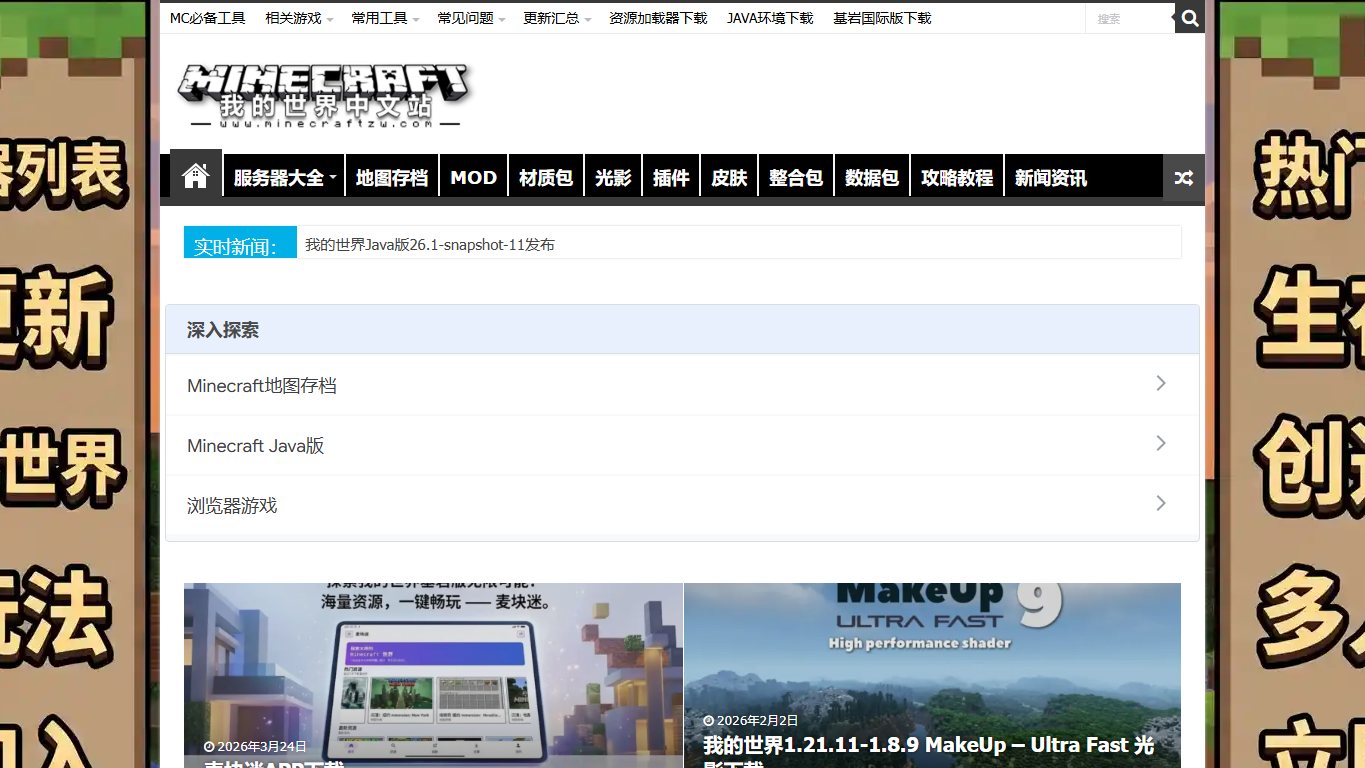
Task: Go to 插件 section
Action: click(x=671, y=178)
